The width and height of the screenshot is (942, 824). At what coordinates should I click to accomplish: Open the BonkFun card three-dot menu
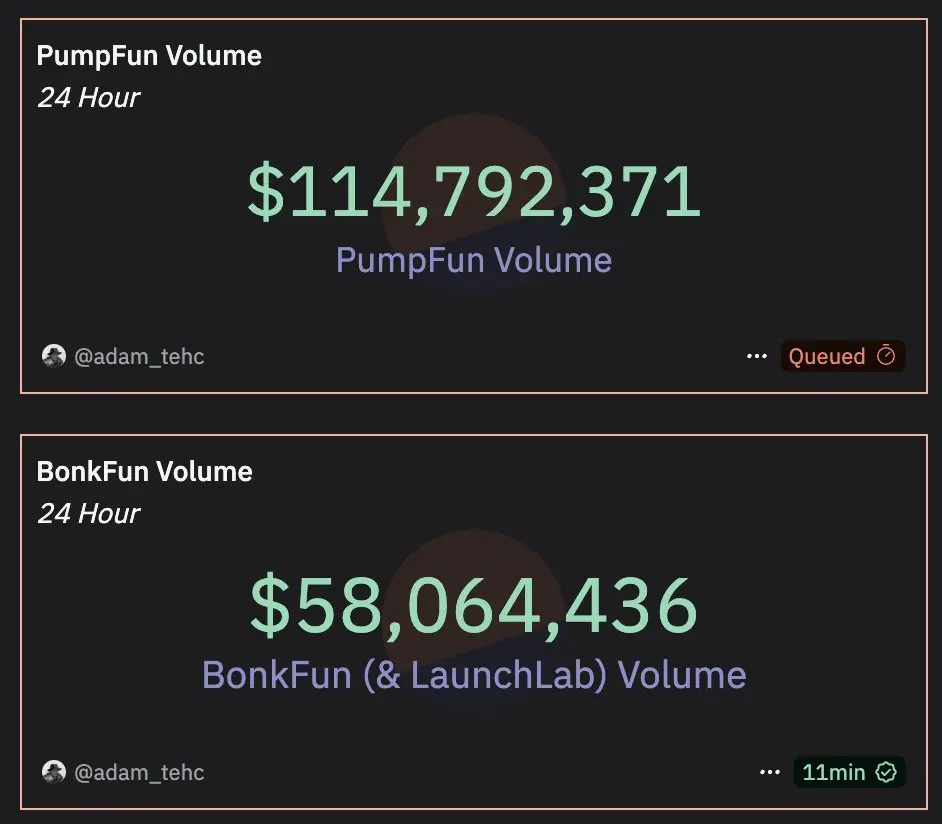[770, 772]
